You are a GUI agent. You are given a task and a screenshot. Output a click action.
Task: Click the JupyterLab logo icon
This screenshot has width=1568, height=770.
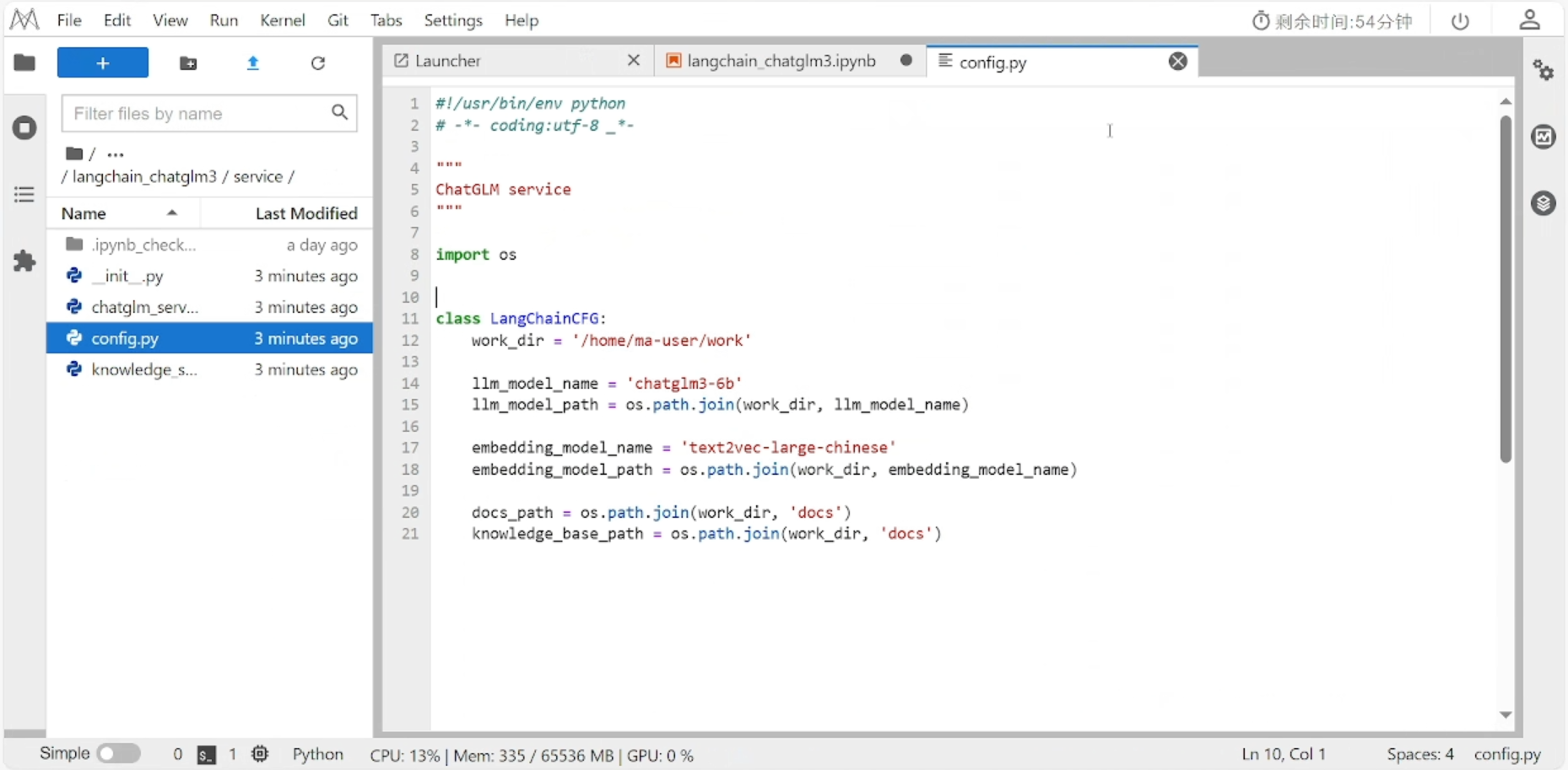[x=24, y=19]
